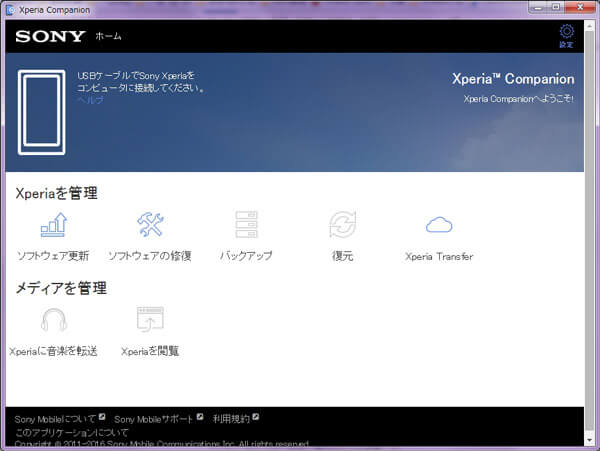600x451 pixels.
Task: Click external link icon after Sony Mobileサポート
Action: coord(200,417)
